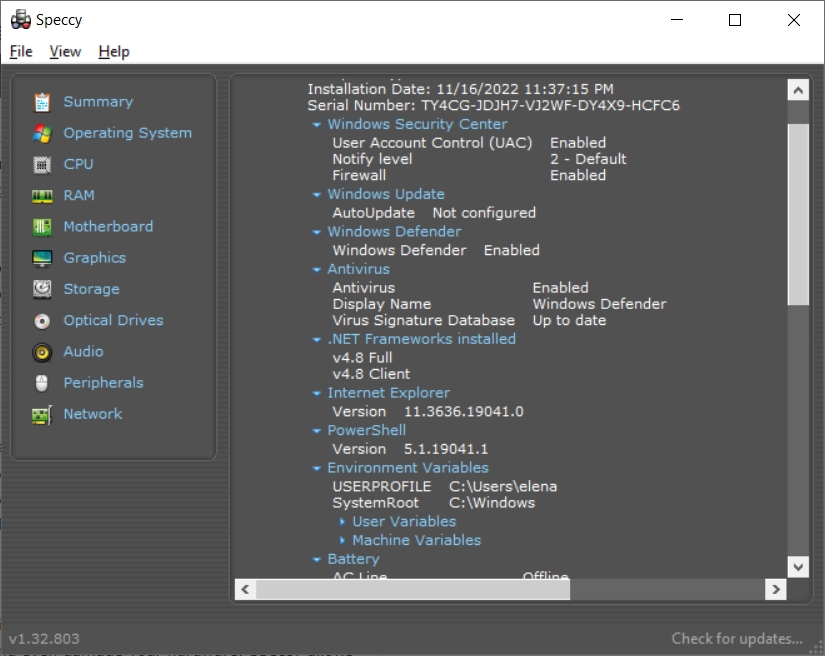The width and height of the screenshot is (825, 656).
Task: Click the SystemRoot variable row
Action: coord(434,502)
